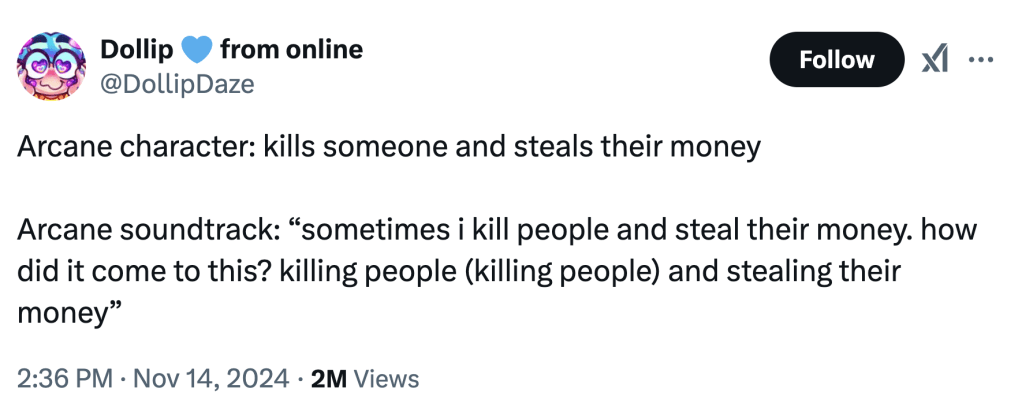Click "from online" in the display name
Viewport: 1022px width, 418px height.
(290, 49)
